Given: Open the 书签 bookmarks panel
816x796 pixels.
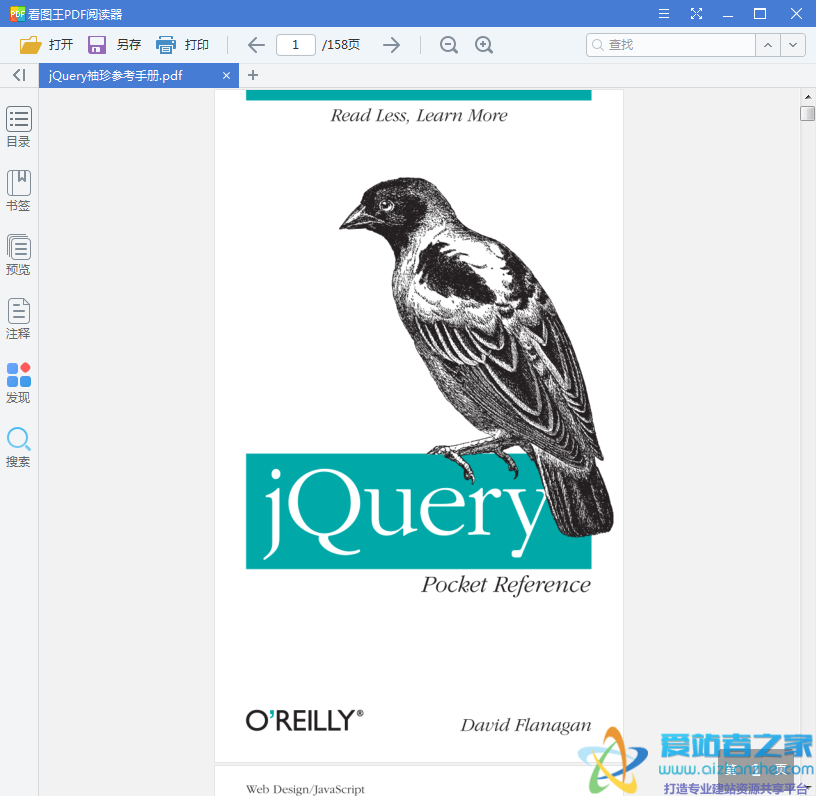Looking at the screenshot, I should point(18,191).
